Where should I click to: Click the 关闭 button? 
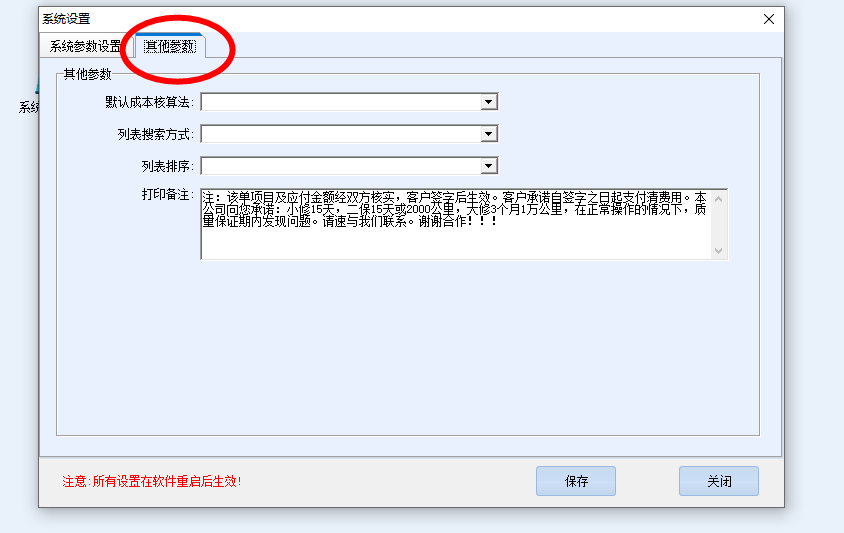point(719,481)
